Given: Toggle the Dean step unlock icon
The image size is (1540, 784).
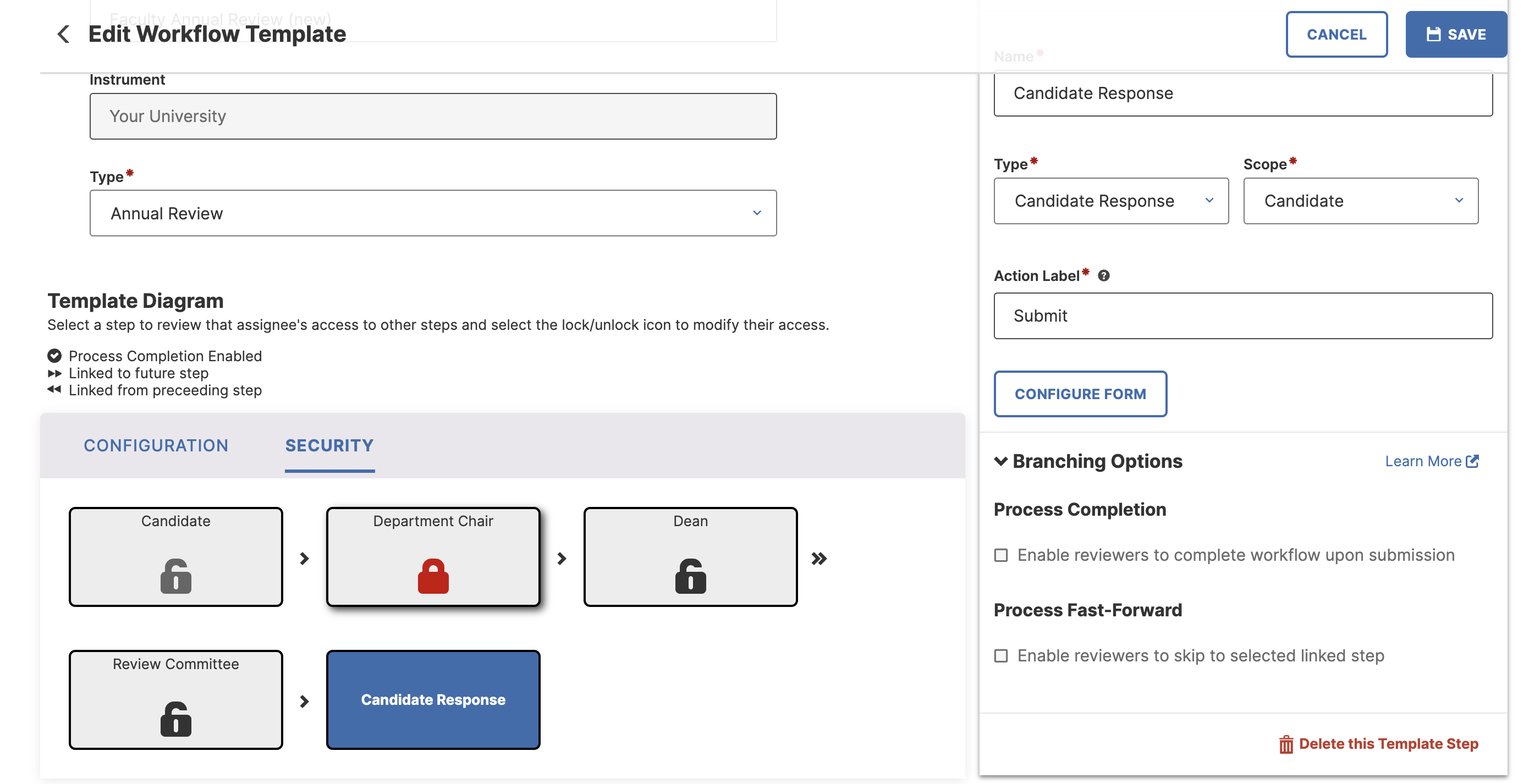Looking at the screenshot, I should (690, 576).
